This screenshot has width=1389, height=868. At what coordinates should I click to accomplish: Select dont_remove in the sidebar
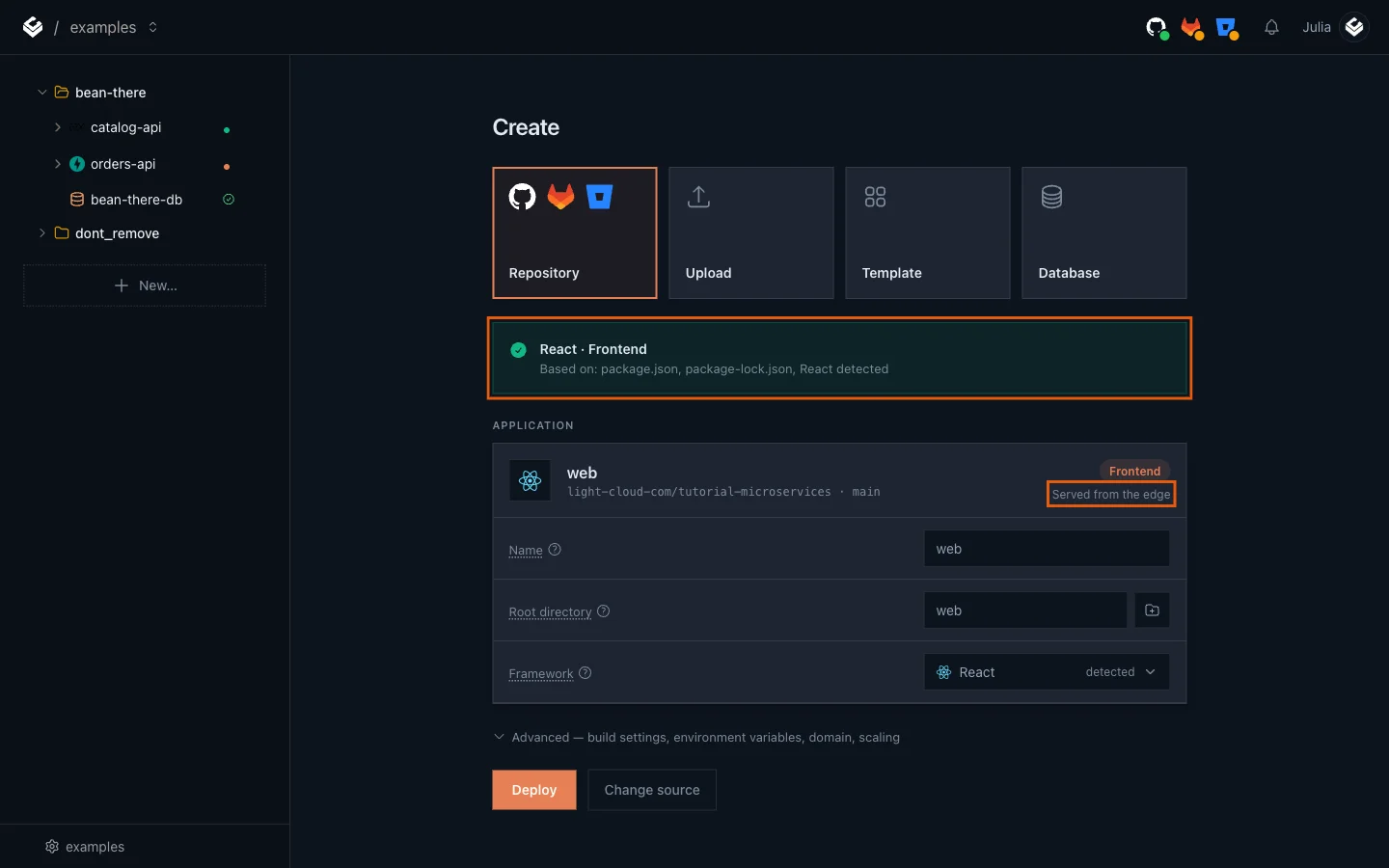coord(117,233)
